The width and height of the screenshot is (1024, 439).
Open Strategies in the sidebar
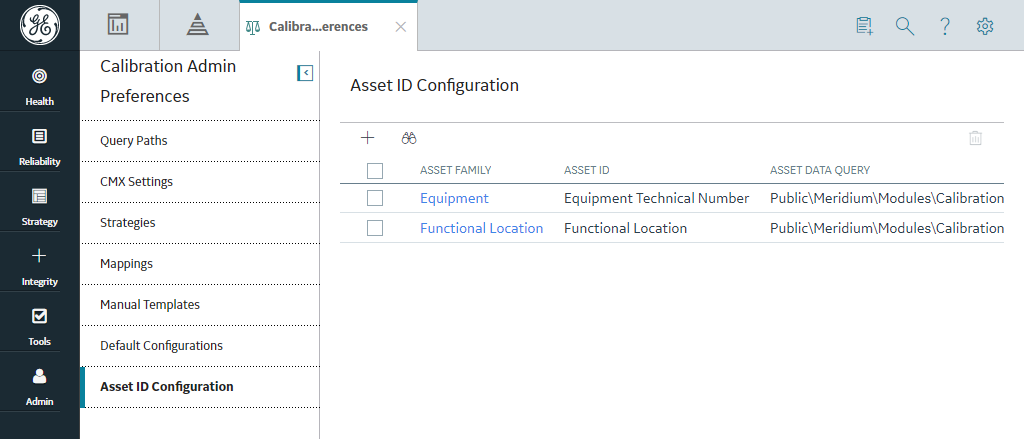pyautogui.click(x=200, y=223)
